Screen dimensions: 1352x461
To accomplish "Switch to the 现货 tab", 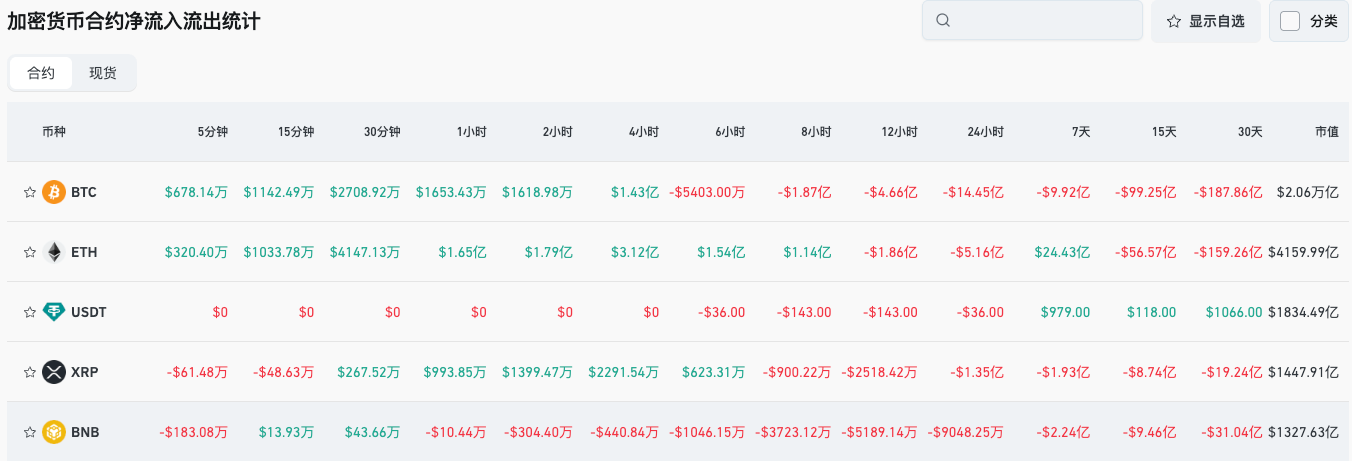I will pyautogui.click(x=103, y=73).
